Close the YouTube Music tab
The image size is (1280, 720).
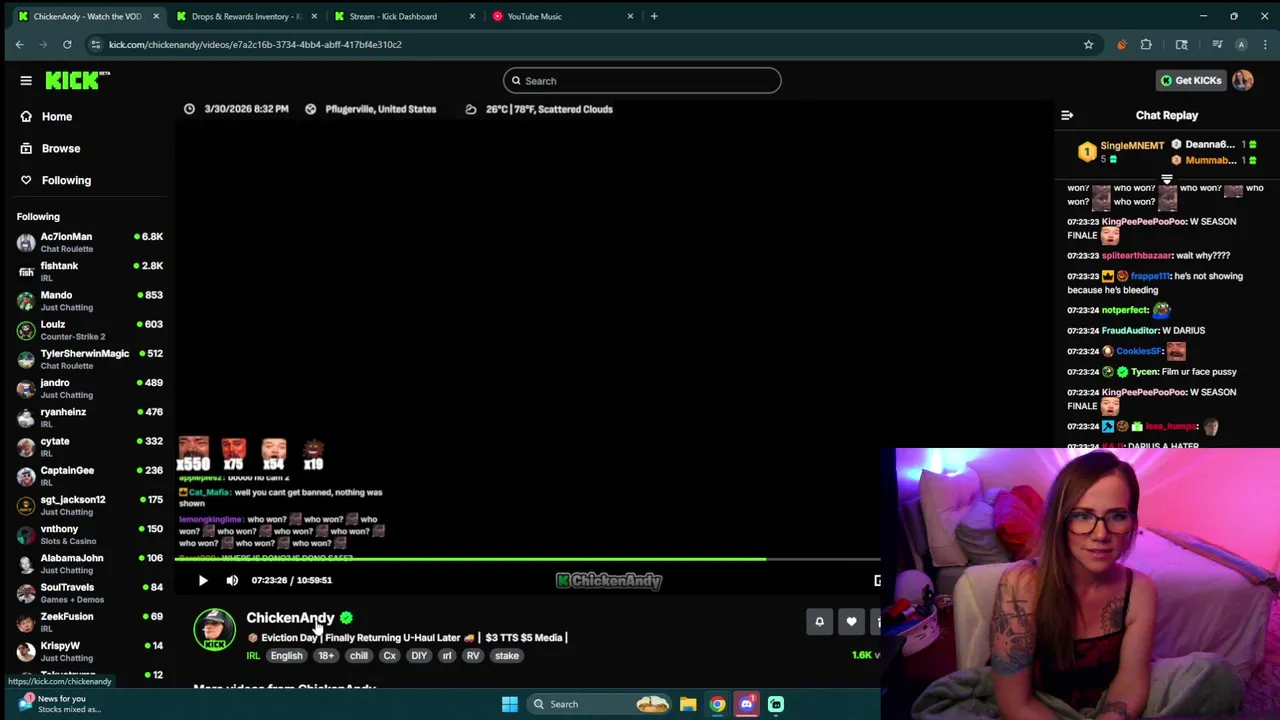(630, 16)
